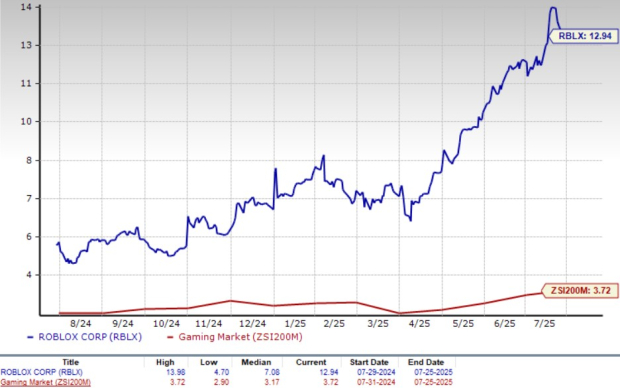Screen dimensions: 620x388
Task: Click the Current column header
Action: (x=311, y=362)
